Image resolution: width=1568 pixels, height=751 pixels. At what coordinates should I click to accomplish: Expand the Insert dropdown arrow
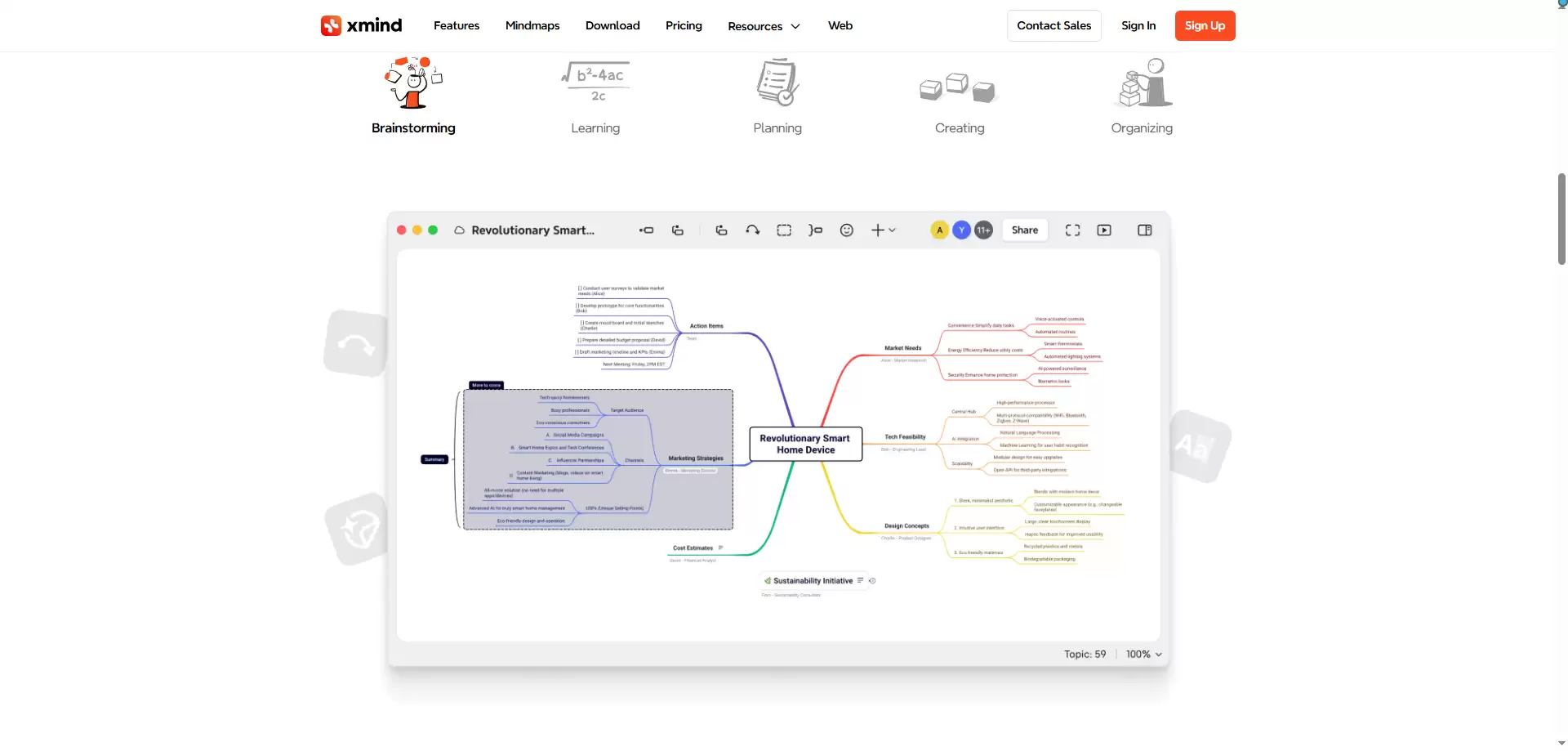892,230
